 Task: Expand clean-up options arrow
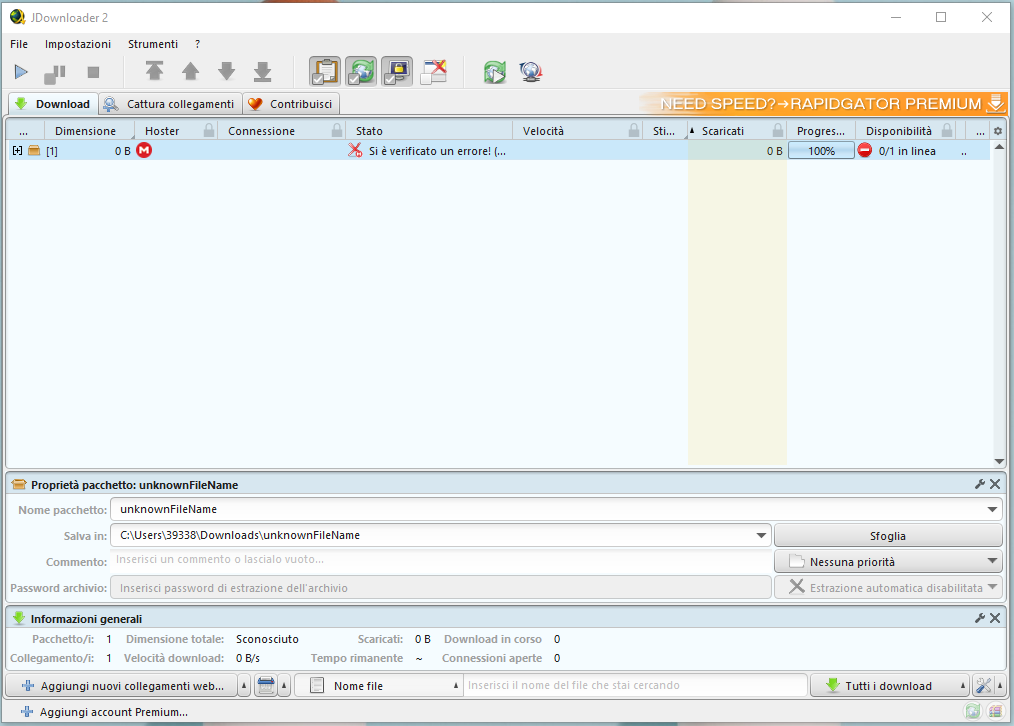click(x=284, y=686)
